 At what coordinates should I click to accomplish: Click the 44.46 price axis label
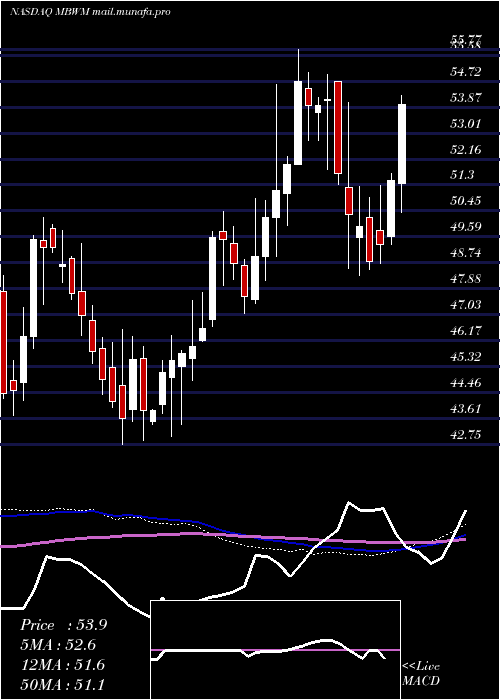click(x=466, y=383)
